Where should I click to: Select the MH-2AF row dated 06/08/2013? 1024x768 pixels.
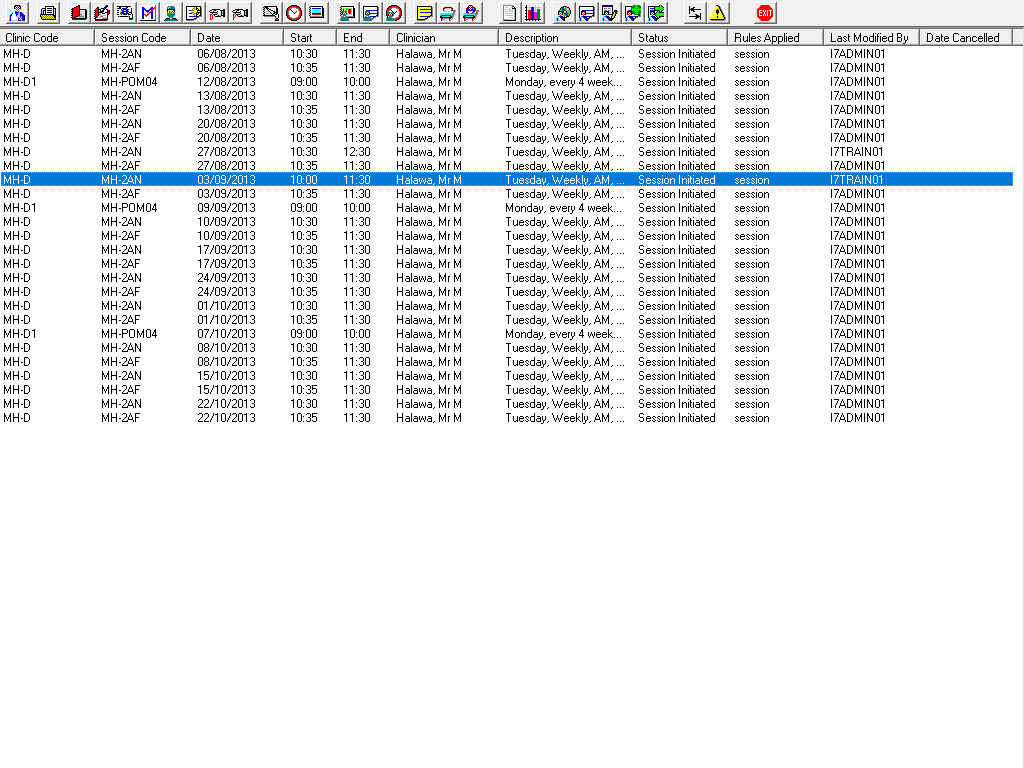(x=507, y=68)
